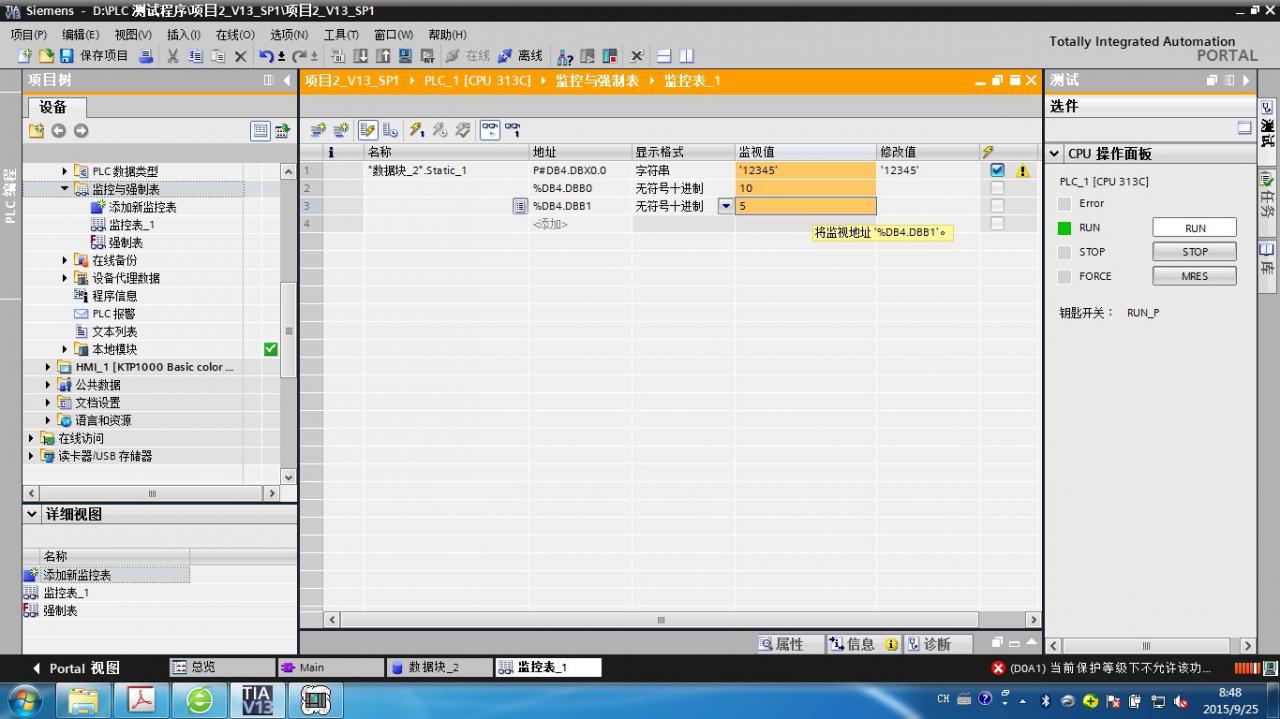
Task: Click the warning triangle in row 1
Action: (1022, 171)
